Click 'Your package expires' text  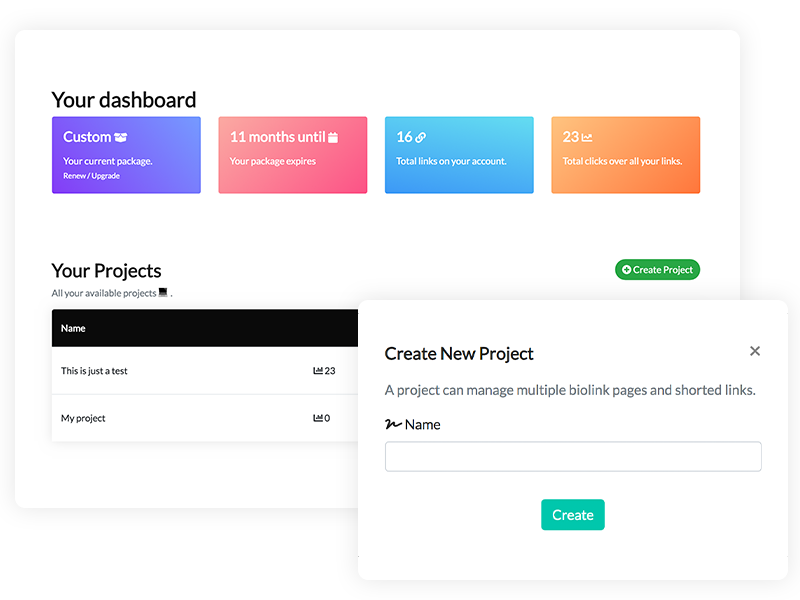coord(272,161)
